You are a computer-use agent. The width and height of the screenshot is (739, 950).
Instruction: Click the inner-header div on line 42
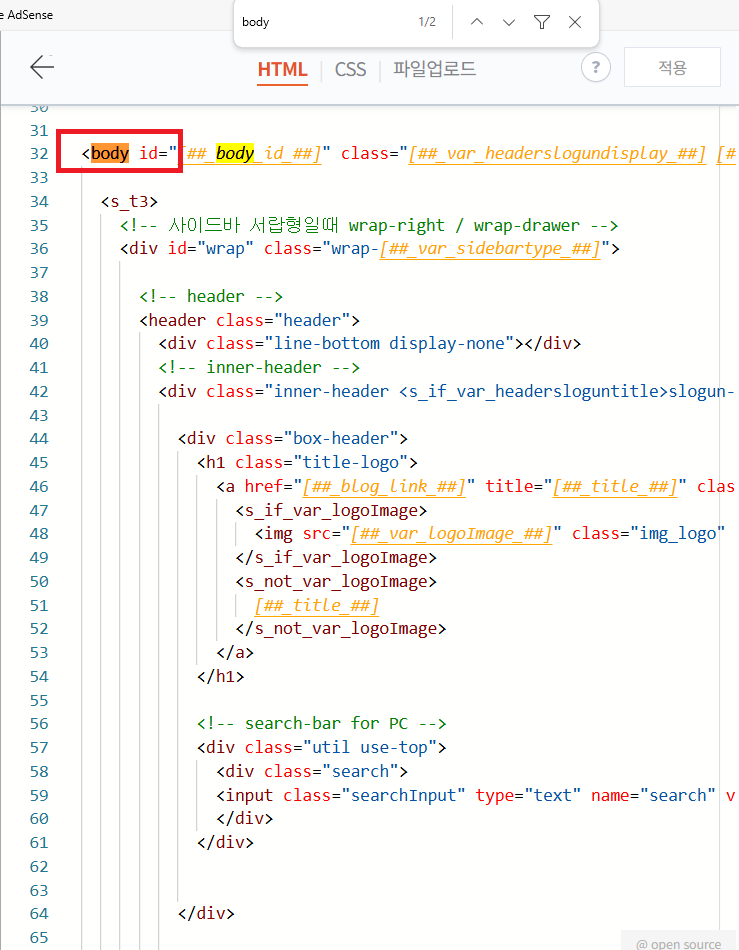point(446,391)
